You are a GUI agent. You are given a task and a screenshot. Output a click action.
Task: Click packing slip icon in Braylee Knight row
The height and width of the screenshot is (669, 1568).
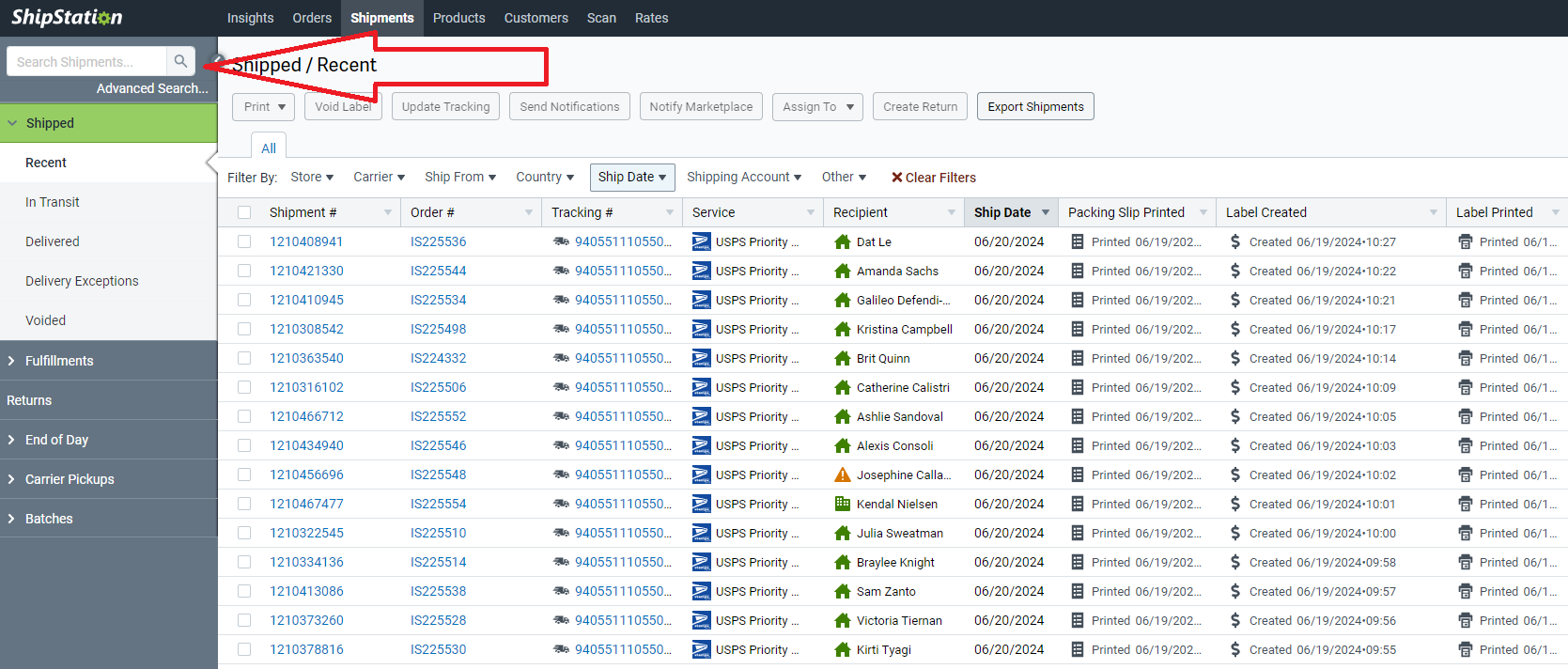coord(1078,562)
